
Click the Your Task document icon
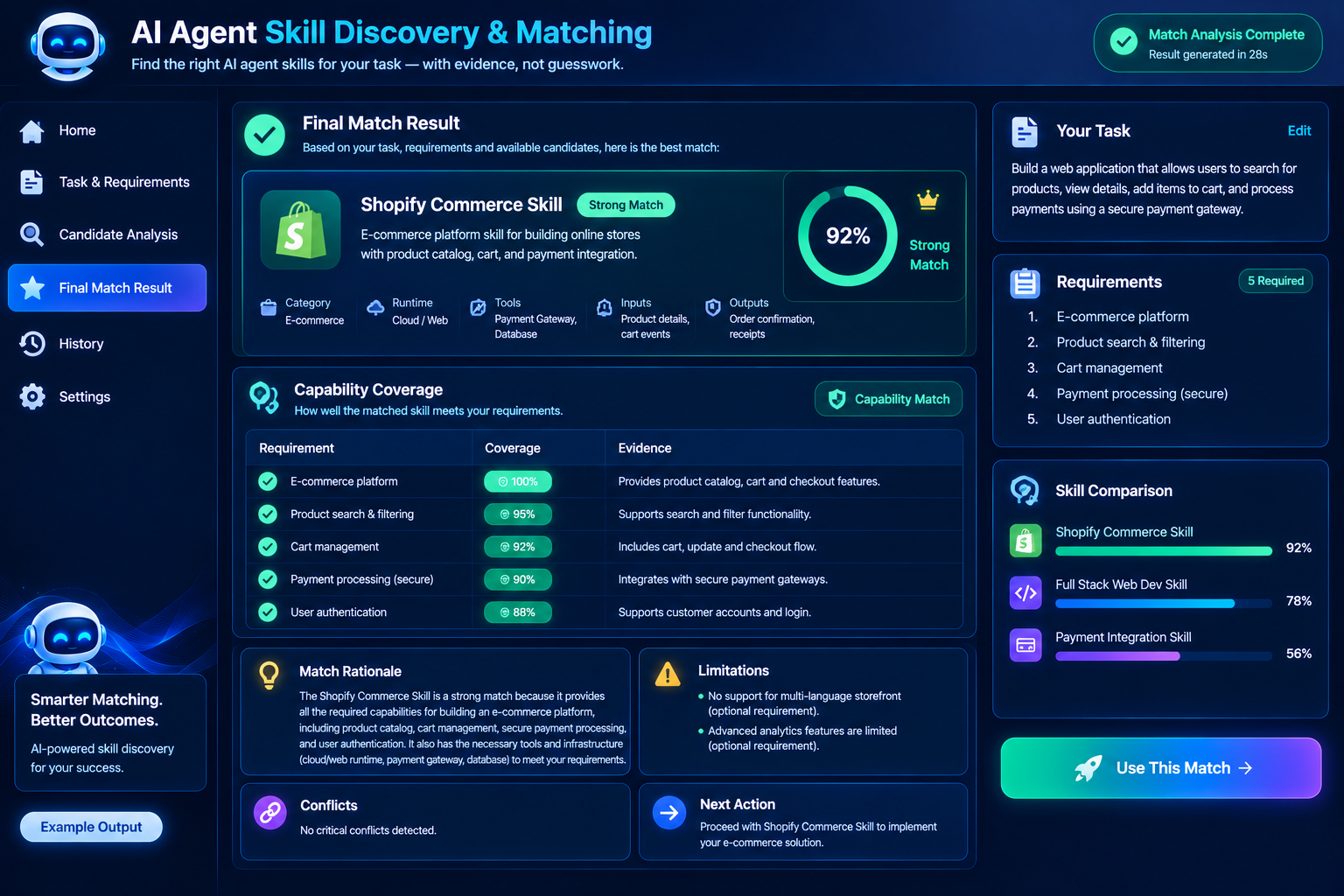pos(1025,132)
